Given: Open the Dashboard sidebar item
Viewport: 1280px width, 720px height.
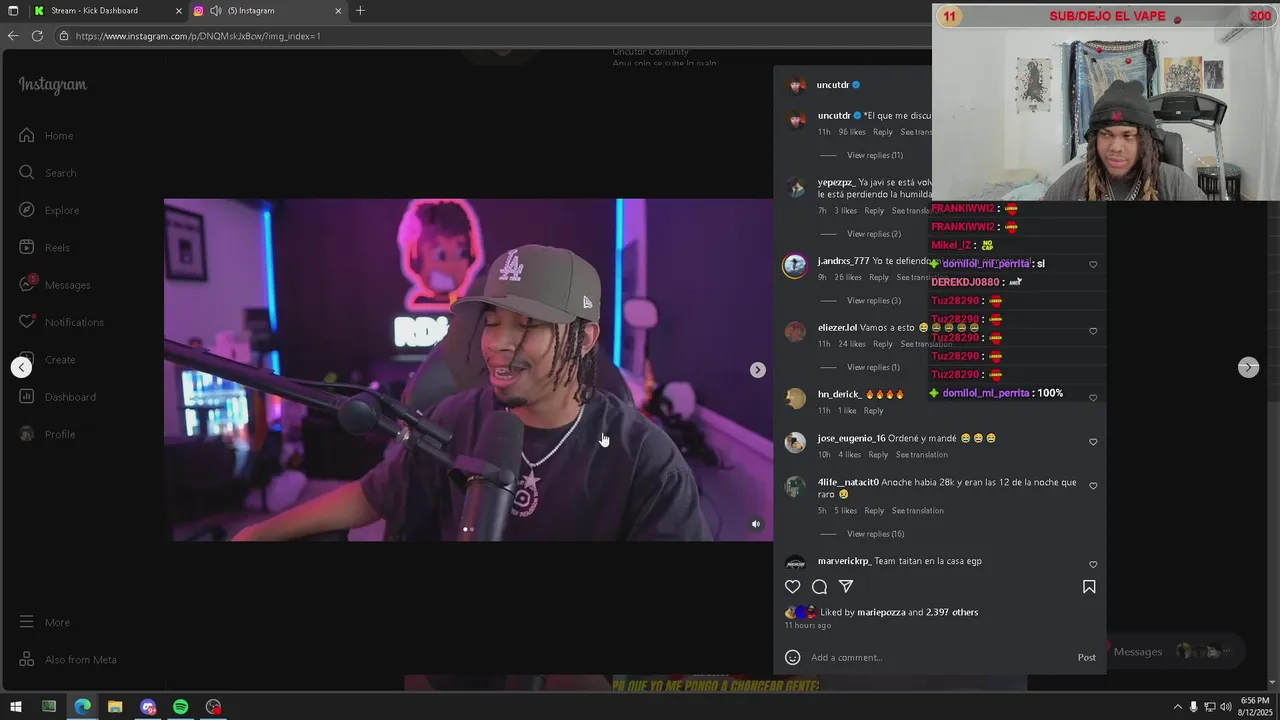Looking at the screenshot, I should click(x=57, y=397).
